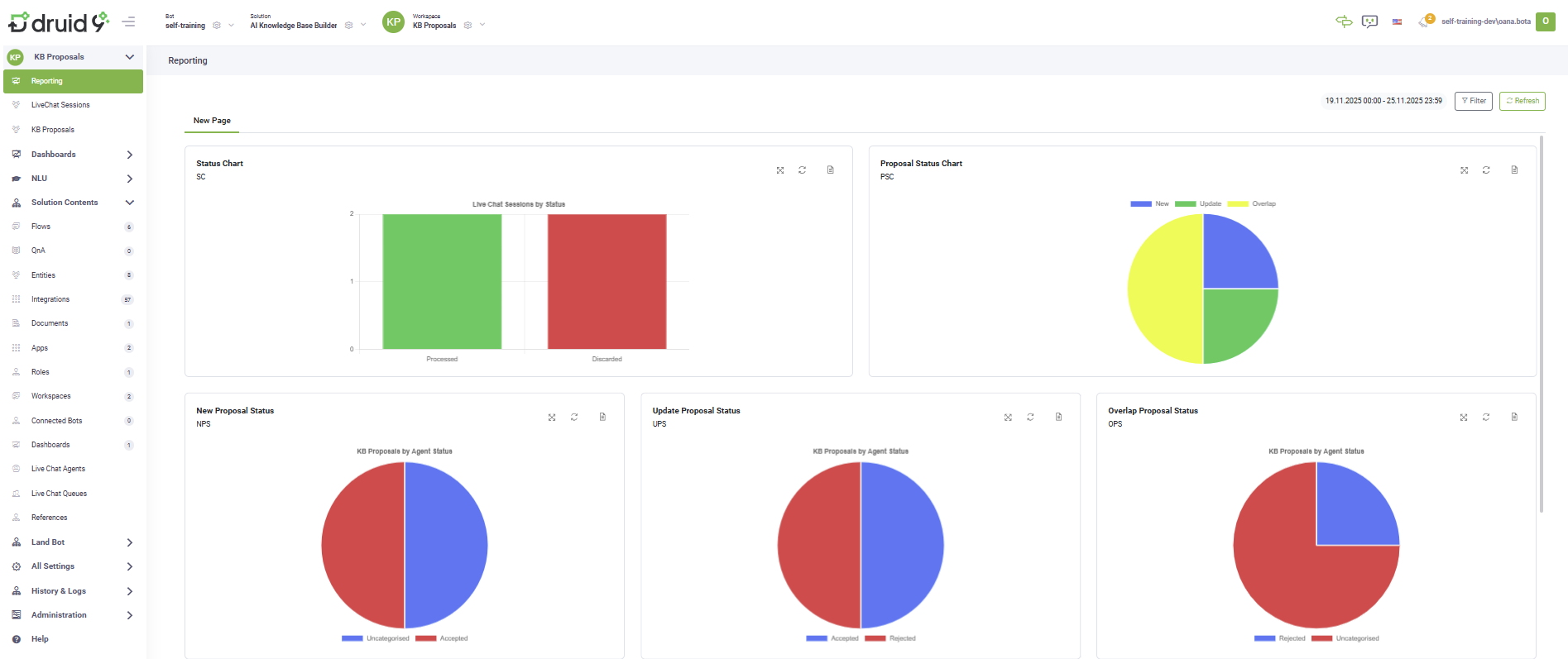Refresh the New Proposal Status widget
This screenshot has height=659, width=1568.
(574, 418)
